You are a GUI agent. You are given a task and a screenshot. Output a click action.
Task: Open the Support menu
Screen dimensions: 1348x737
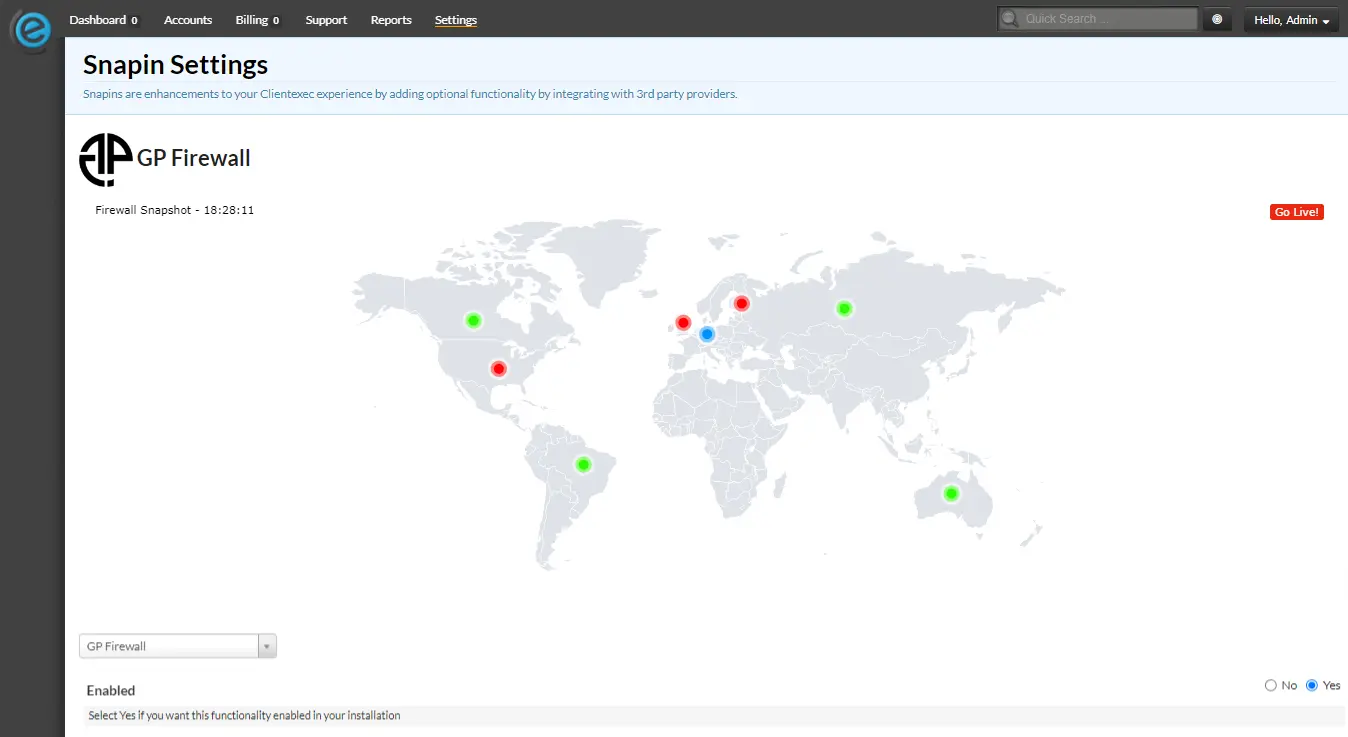pos(326,20)
